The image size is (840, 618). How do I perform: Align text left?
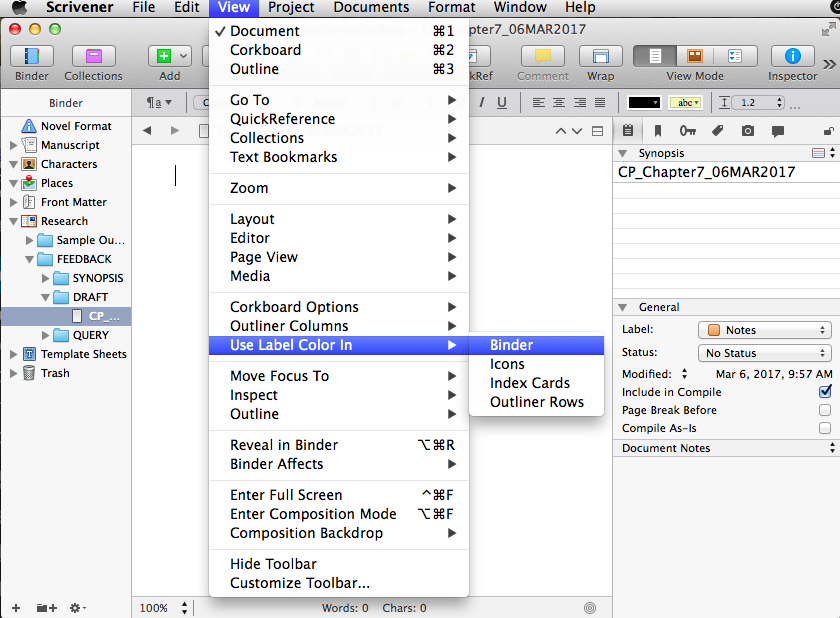(x=538, y=102)
